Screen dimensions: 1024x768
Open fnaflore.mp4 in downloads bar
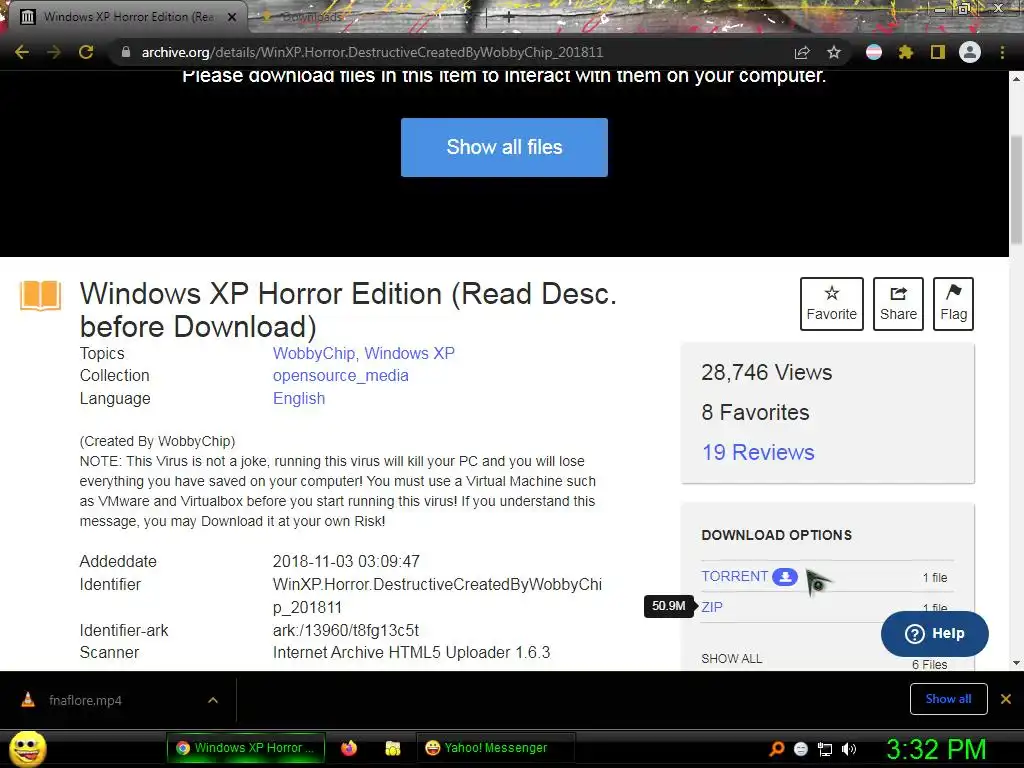click(x=85, y=700)
